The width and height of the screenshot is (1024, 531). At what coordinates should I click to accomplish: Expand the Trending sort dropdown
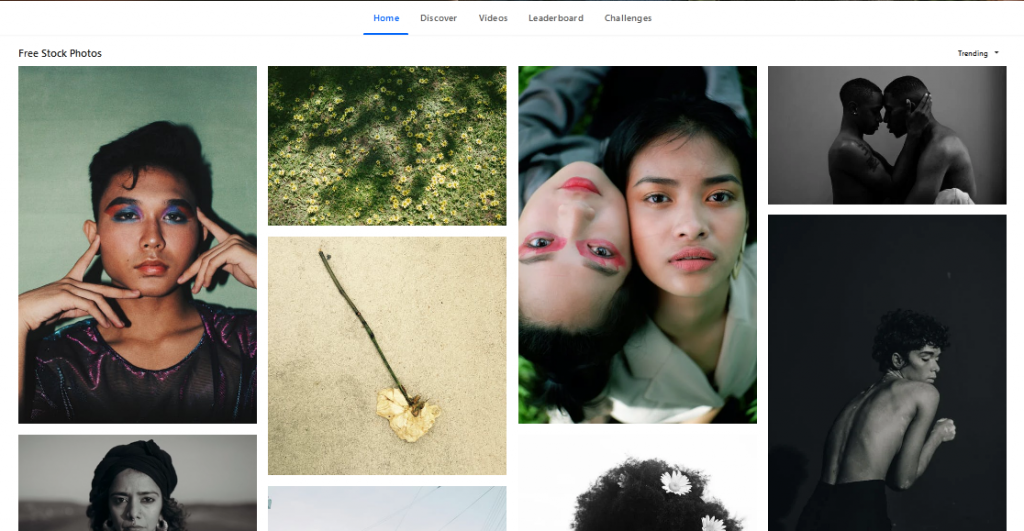pyautogui.click(x=978, y=54)
